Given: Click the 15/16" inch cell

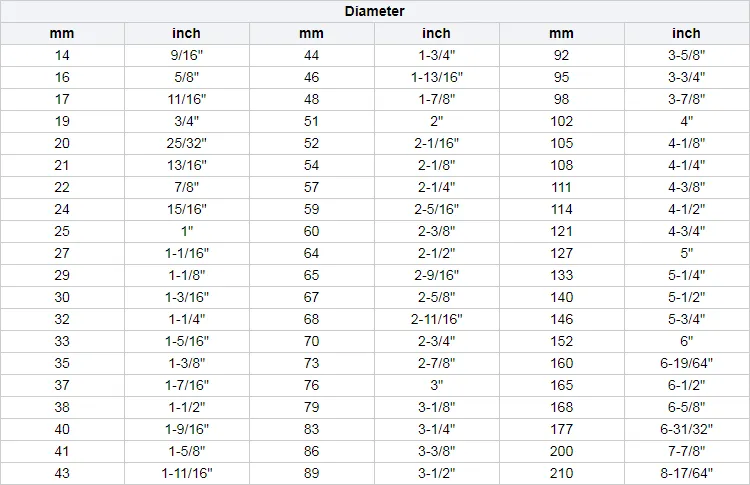Looking at the screenshot, I should point(187,209).
